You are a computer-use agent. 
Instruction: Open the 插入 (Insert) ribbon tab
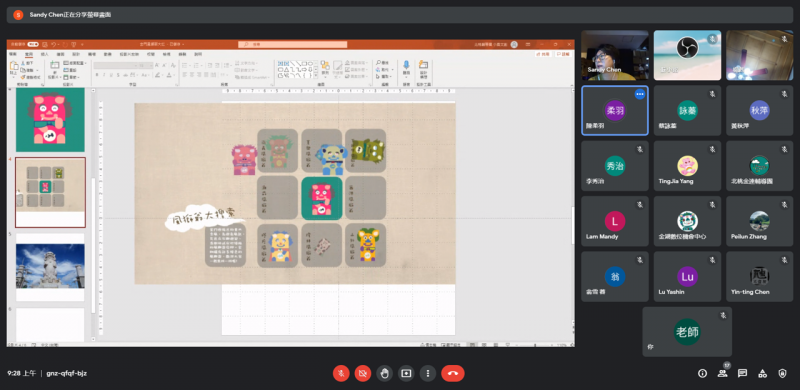click(x=44, y=54)
